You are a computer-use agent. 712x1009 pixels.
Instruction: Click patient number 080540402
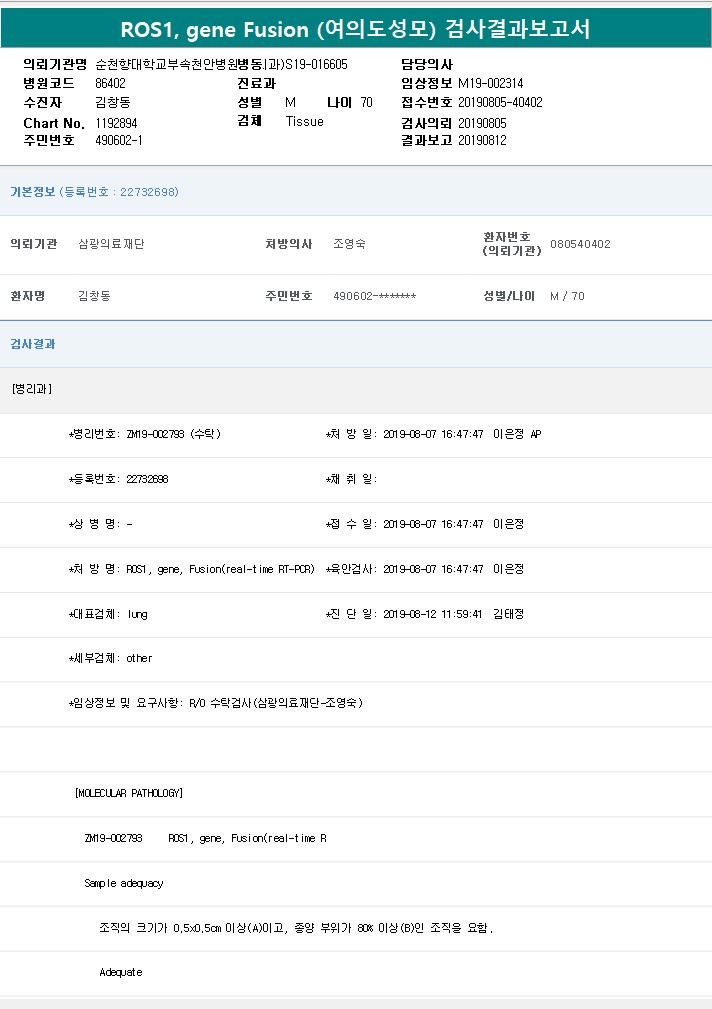(580, 244)
